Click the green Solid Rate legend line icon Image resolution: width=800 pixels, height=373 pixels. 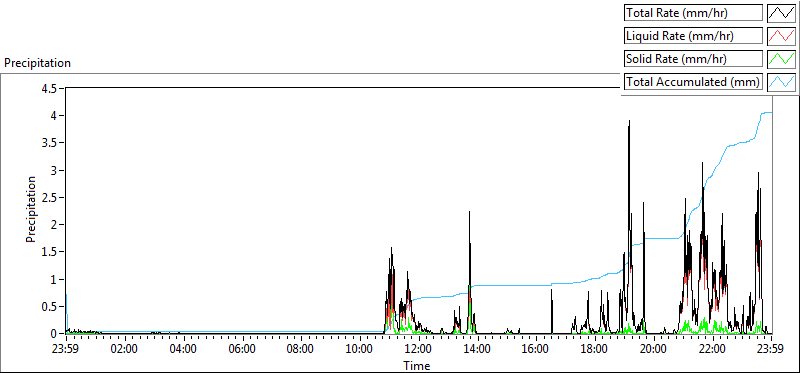coord(781,59)
